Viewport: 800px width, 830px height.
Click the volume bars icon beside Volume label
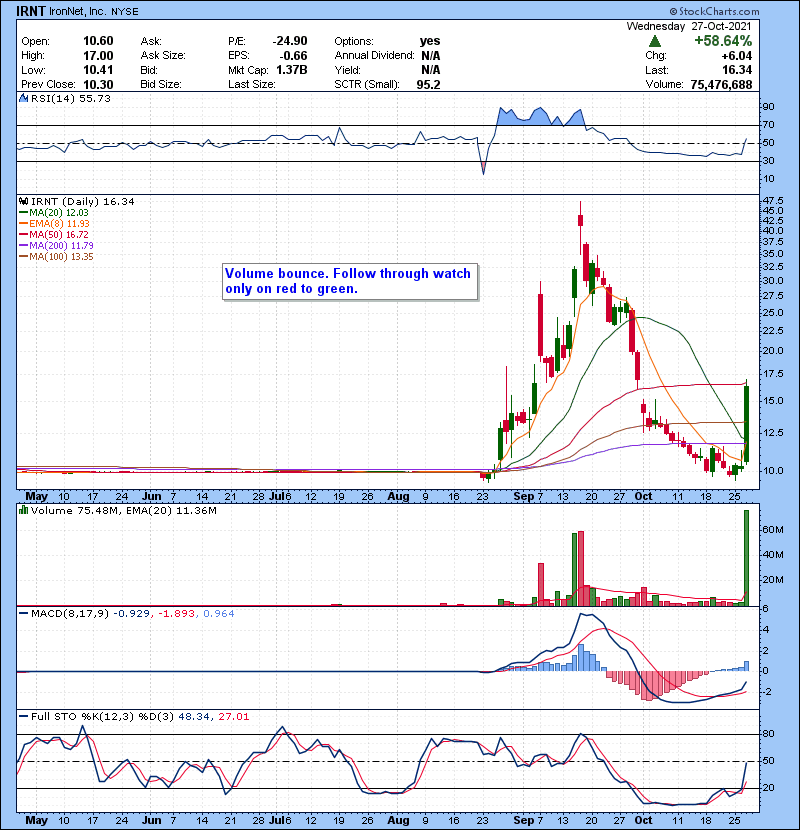tap(23, 510)
